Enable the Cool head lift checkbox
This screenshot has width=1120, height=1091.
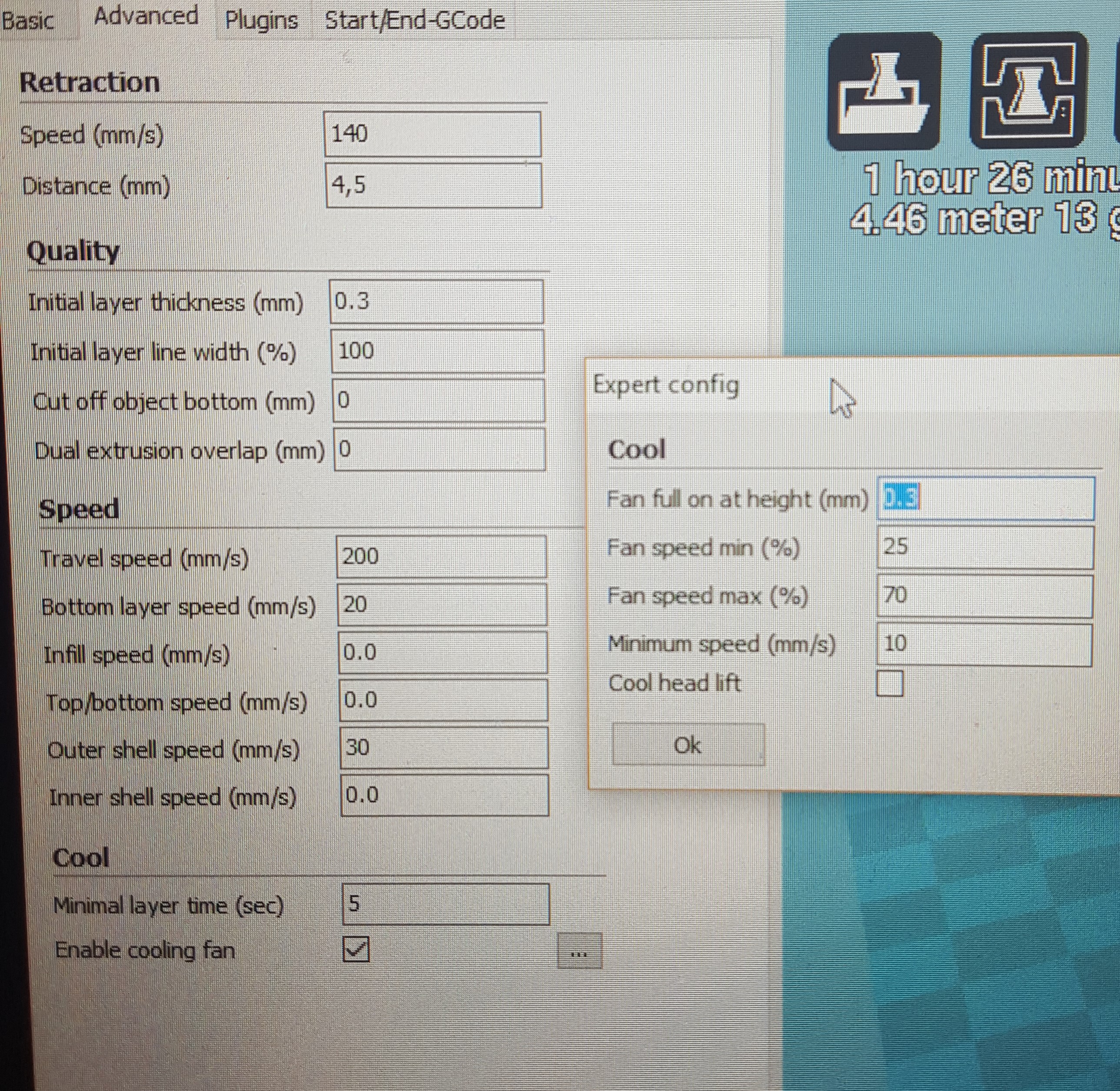pos(890,683)
